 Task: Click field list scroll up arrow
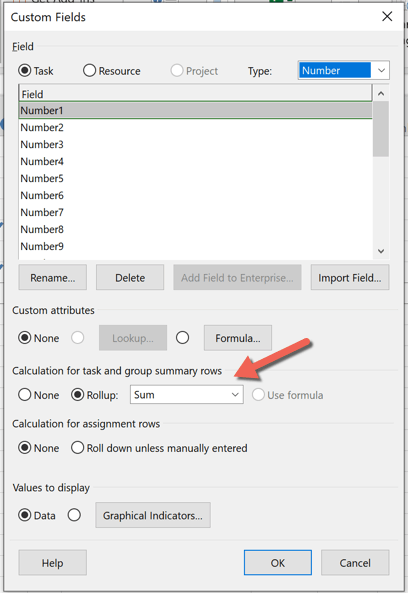pyautogui.click(x=381, y=93)
